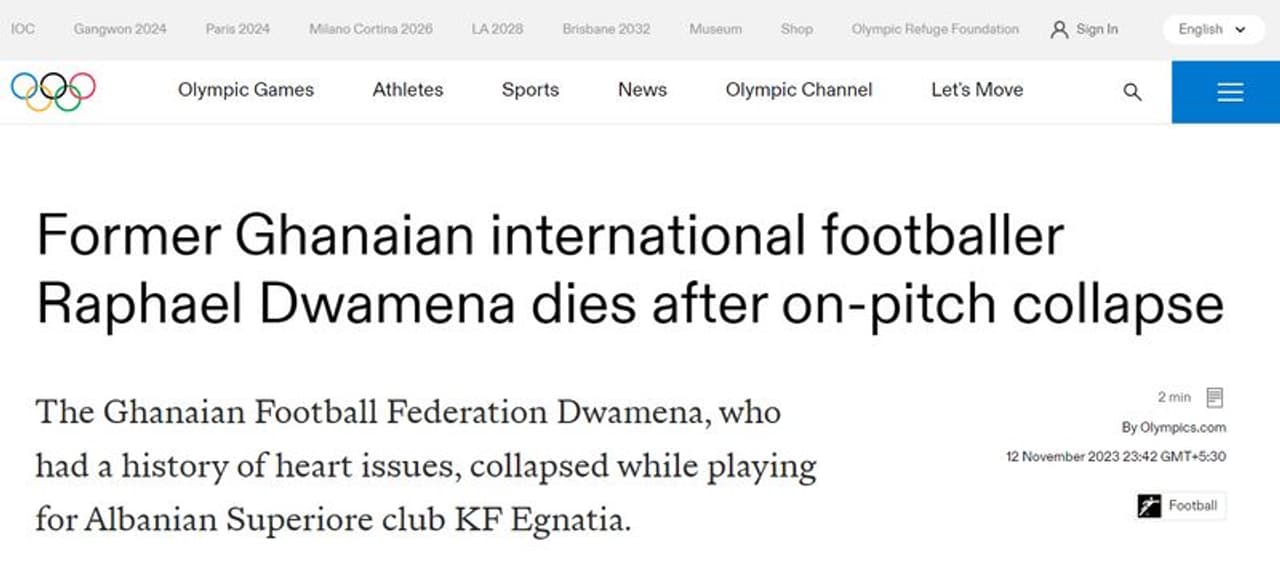Screen dimensions: 1280x574
Task: Open the search magnifier icon
Action: pyautogui.click(x=1132, y=92)
